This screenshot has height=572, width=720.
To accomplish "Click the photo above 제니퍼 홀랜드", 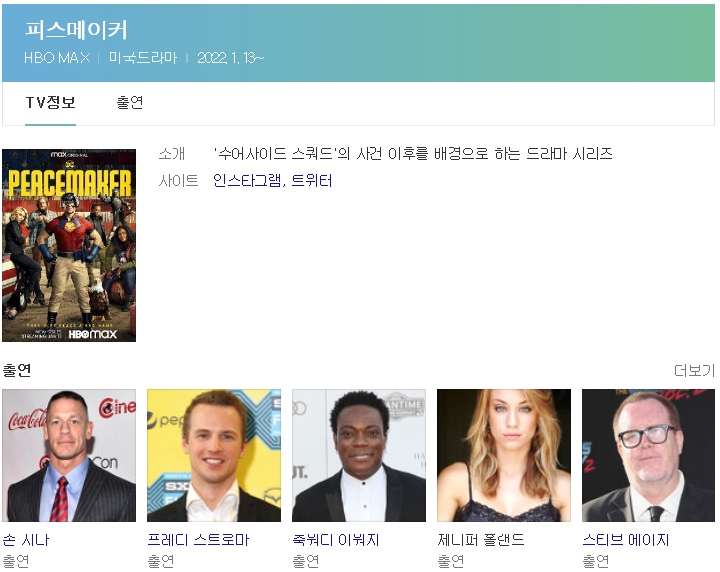I will click(x=504, y=455).
